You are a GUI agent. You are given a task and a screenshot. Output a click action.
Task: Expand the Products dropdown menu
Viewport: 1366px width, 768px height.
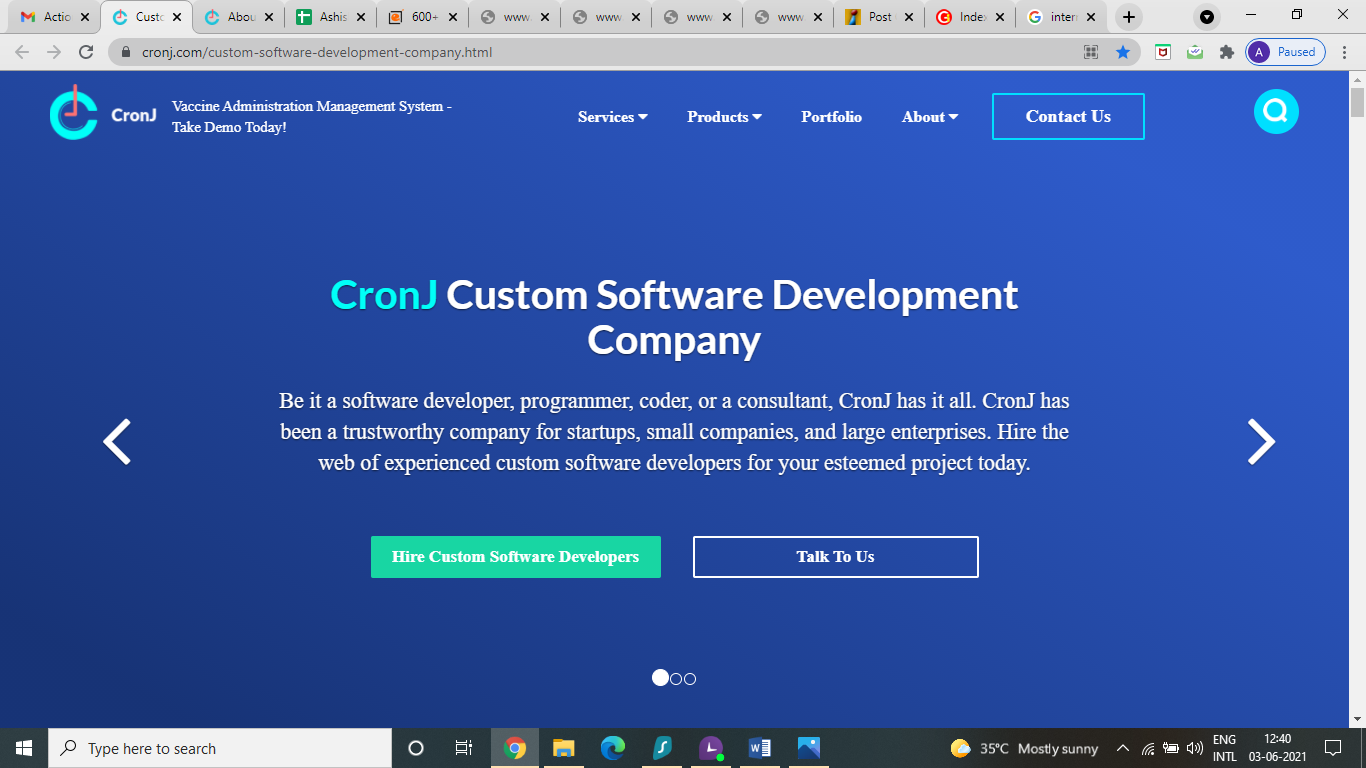pos(723,117)
